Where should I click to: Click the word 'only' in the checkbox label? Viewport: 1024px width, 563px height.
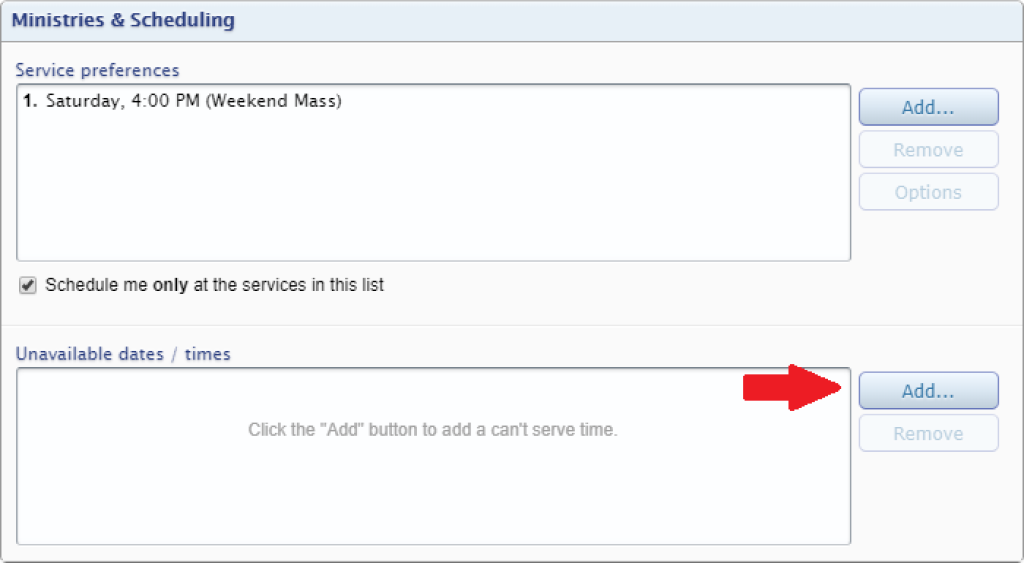[x=170, y=285]
